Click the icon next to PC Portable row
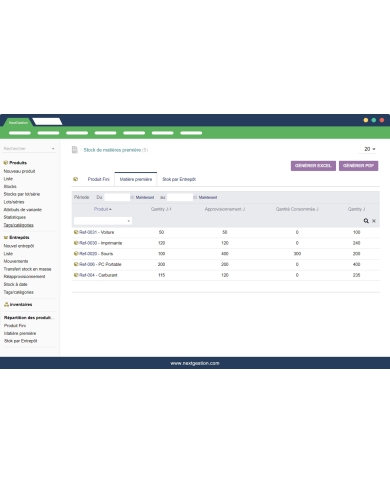390x484 pixels. (76, 264)
